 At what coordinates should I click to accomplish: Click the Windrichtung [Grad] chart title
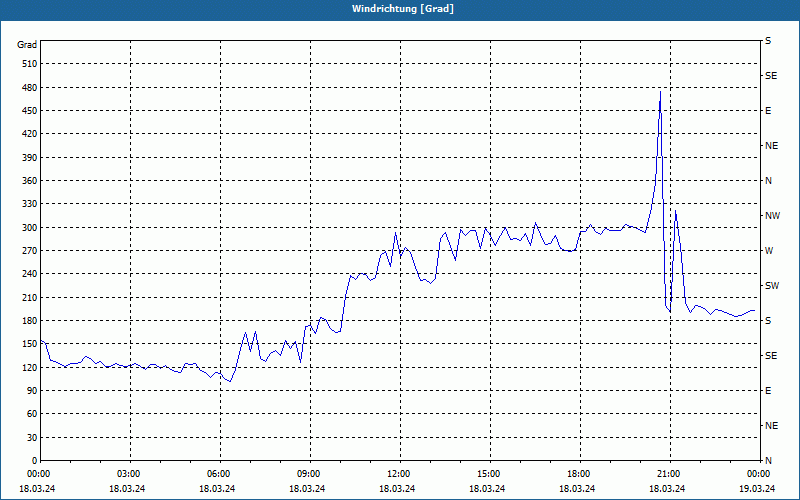403,9
